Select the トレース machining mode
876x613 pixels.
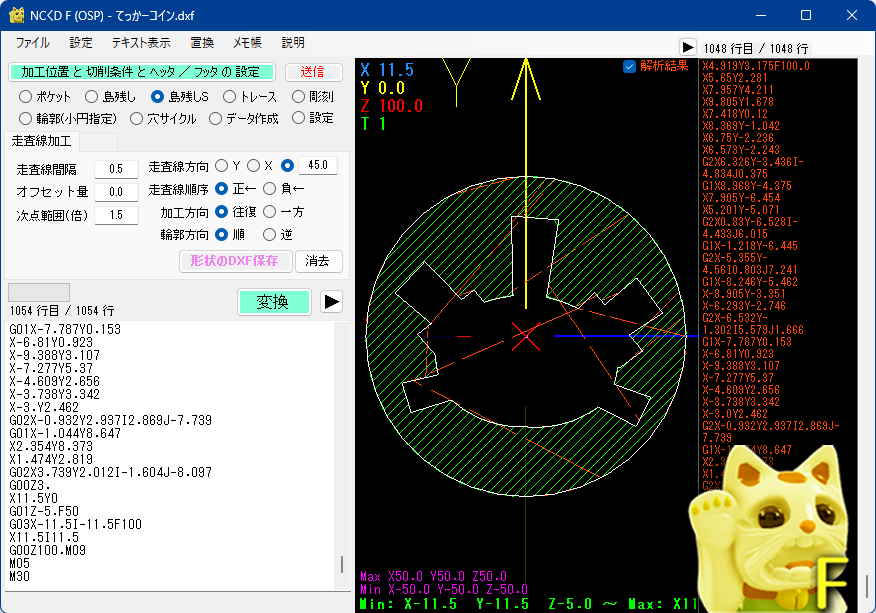231,96
